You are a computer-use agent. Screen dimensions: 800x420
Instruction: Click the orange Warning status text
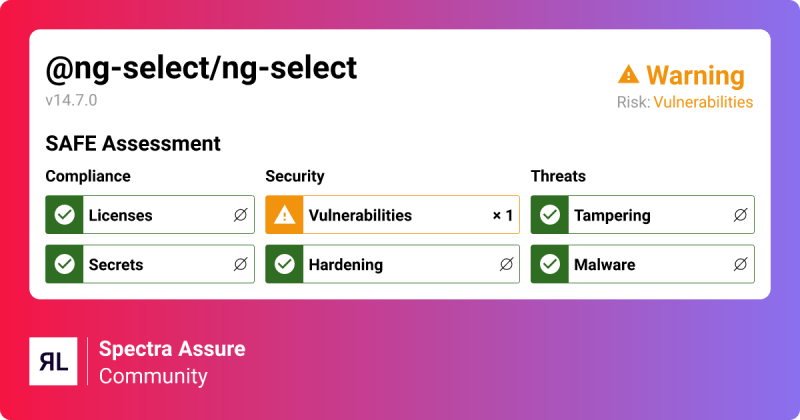[695, 76]
